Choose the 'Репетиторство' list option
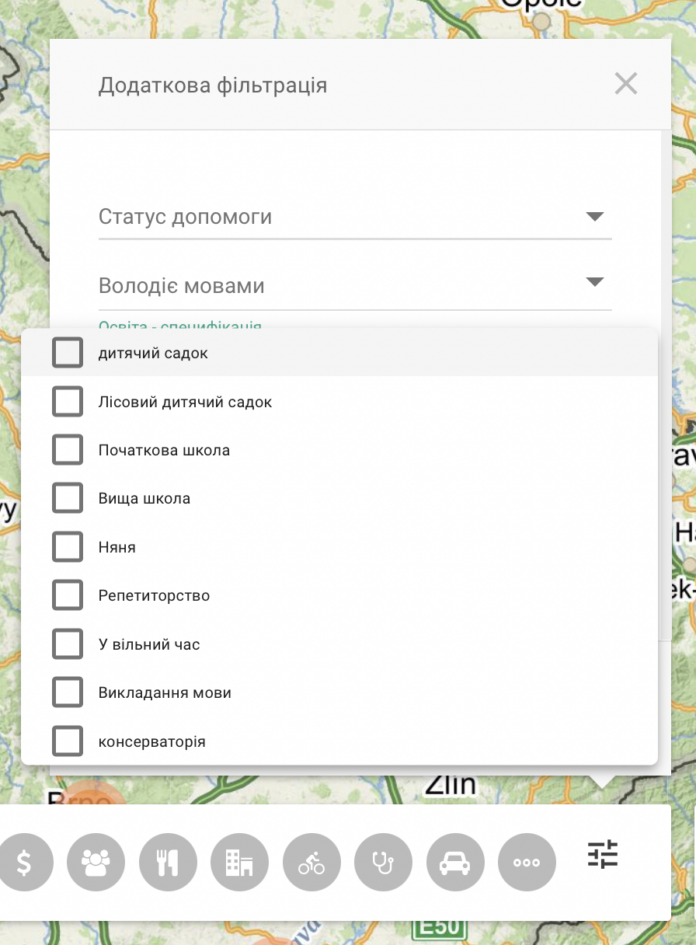The height and width of the screenshot is (945, 696). pyautogui.click(x=339, y=595)
